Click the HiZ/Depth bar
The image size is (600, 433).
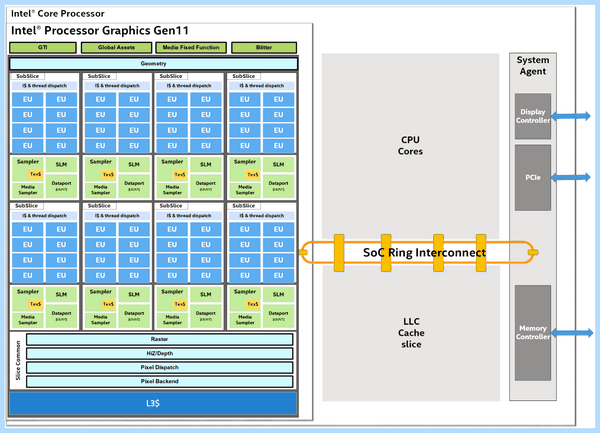coord(160,353)
